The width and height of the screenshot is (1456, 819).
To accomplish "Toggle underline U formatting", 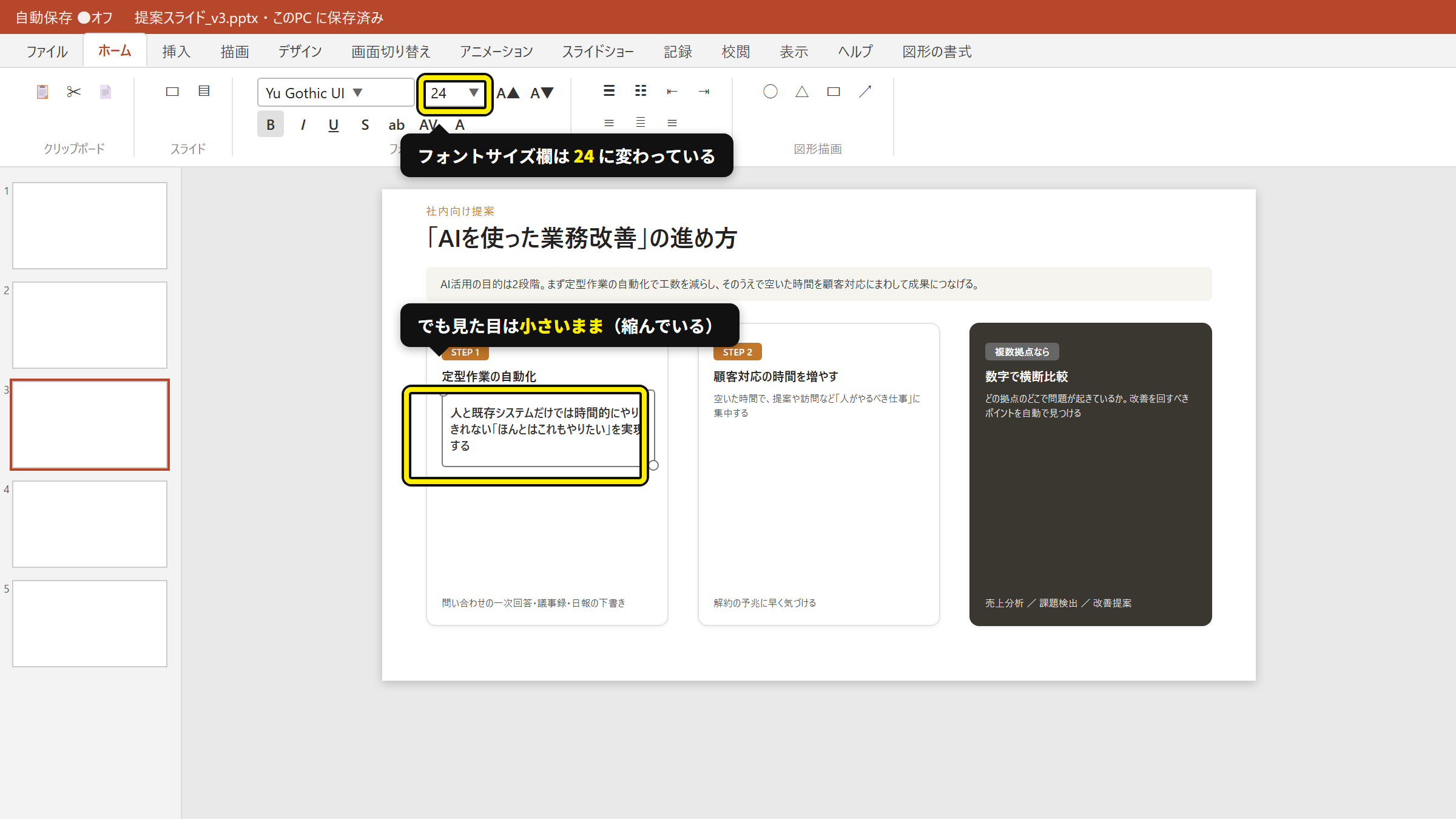I will 334,124.
